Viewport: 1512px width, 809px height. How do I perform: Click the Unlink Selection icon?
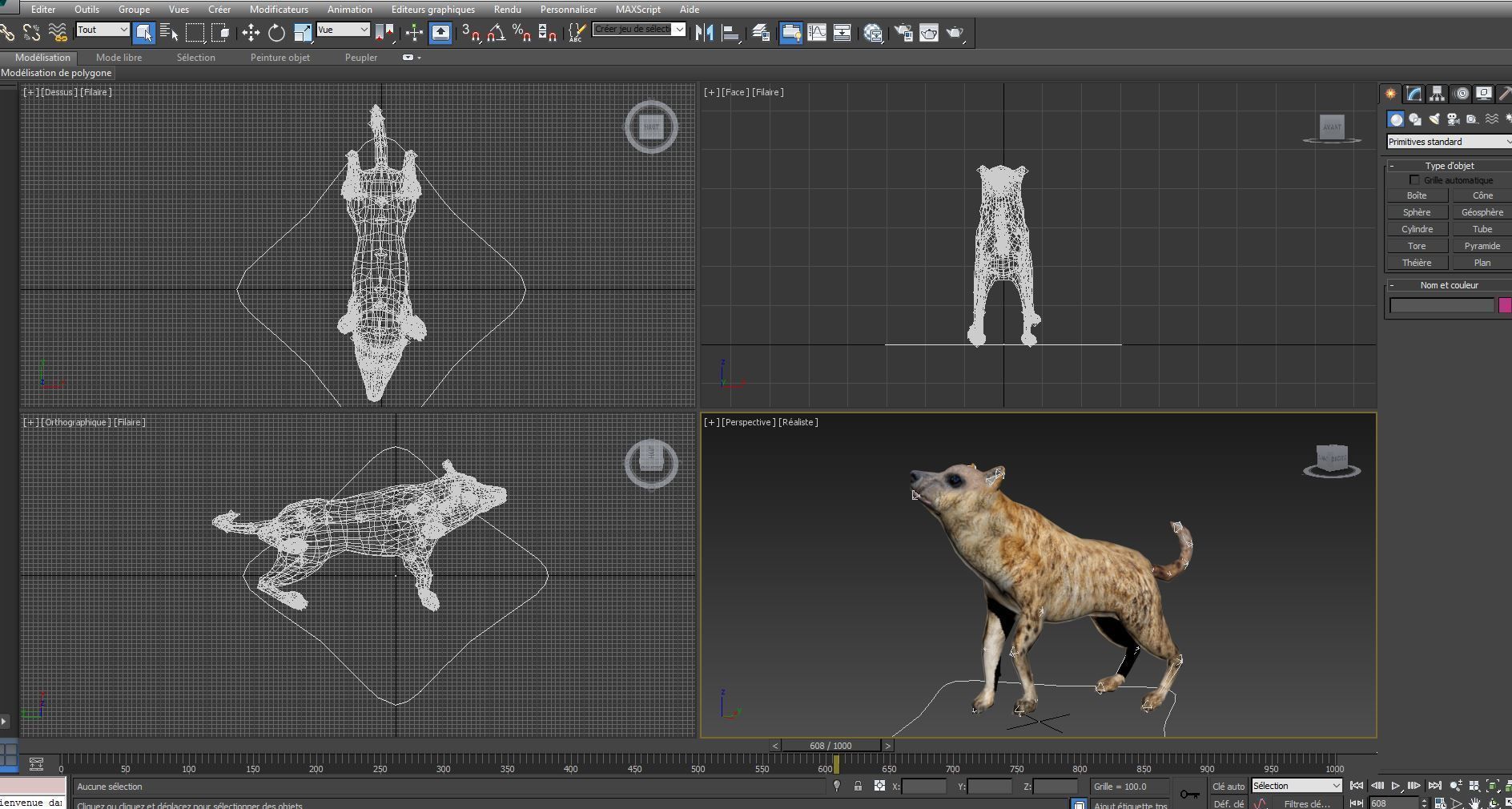pos(32,32)
